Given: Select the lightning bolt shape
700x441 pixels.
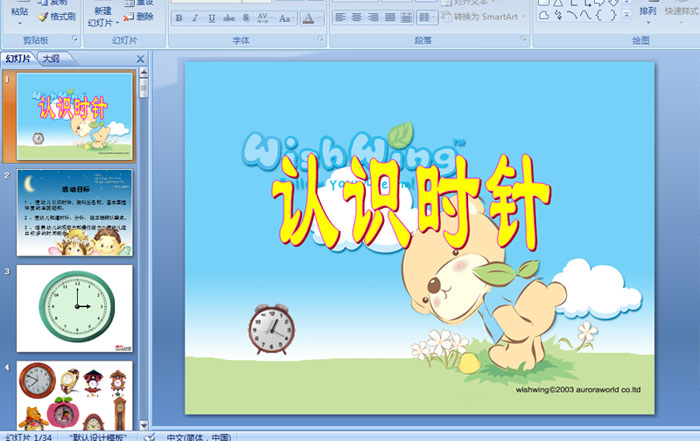Looking at the screenshot, I should coord(558,16).
